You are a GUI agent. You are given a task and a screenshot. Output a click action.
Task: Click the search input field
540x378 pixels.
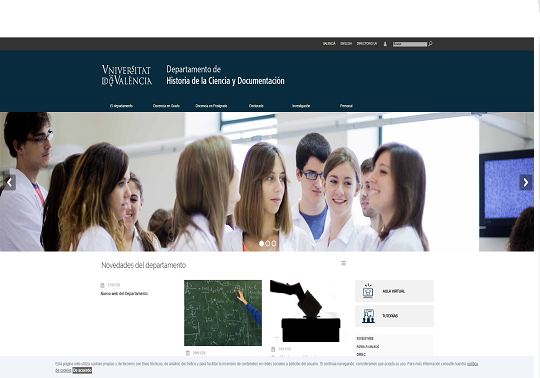tap(410, 44)
